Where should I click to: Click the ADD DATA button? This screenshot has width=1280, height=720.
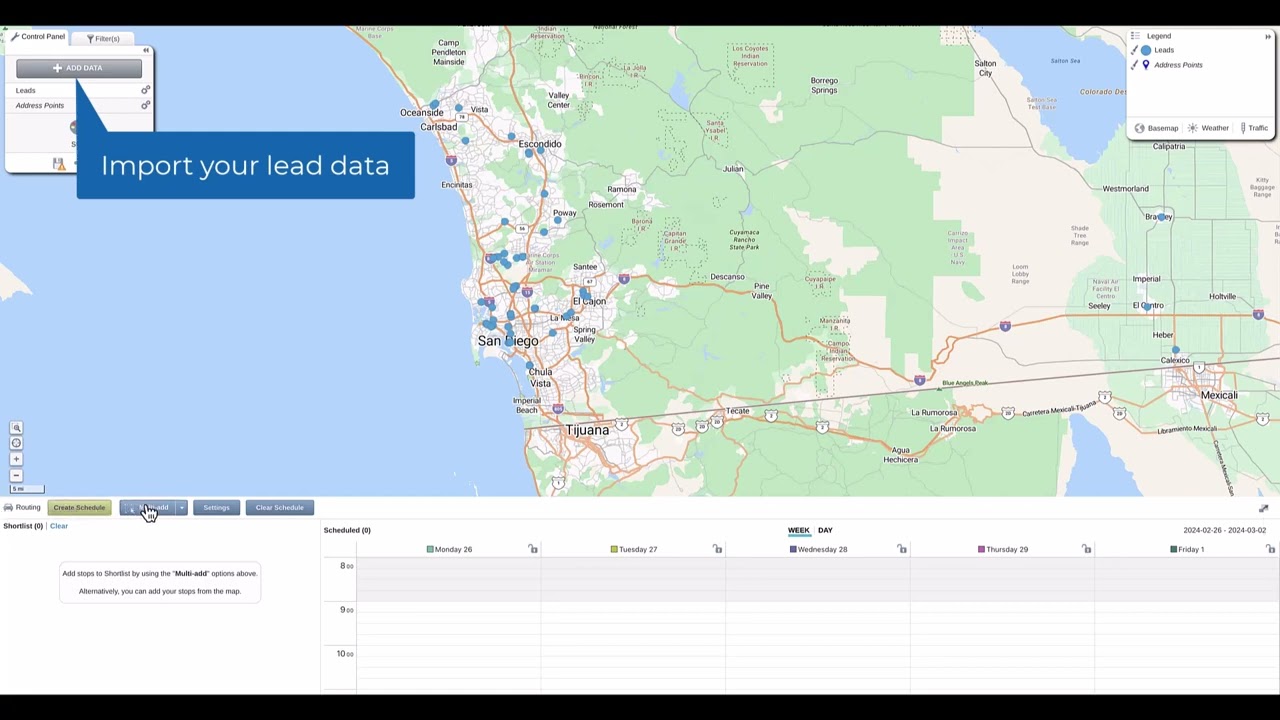tap(79, 68)
